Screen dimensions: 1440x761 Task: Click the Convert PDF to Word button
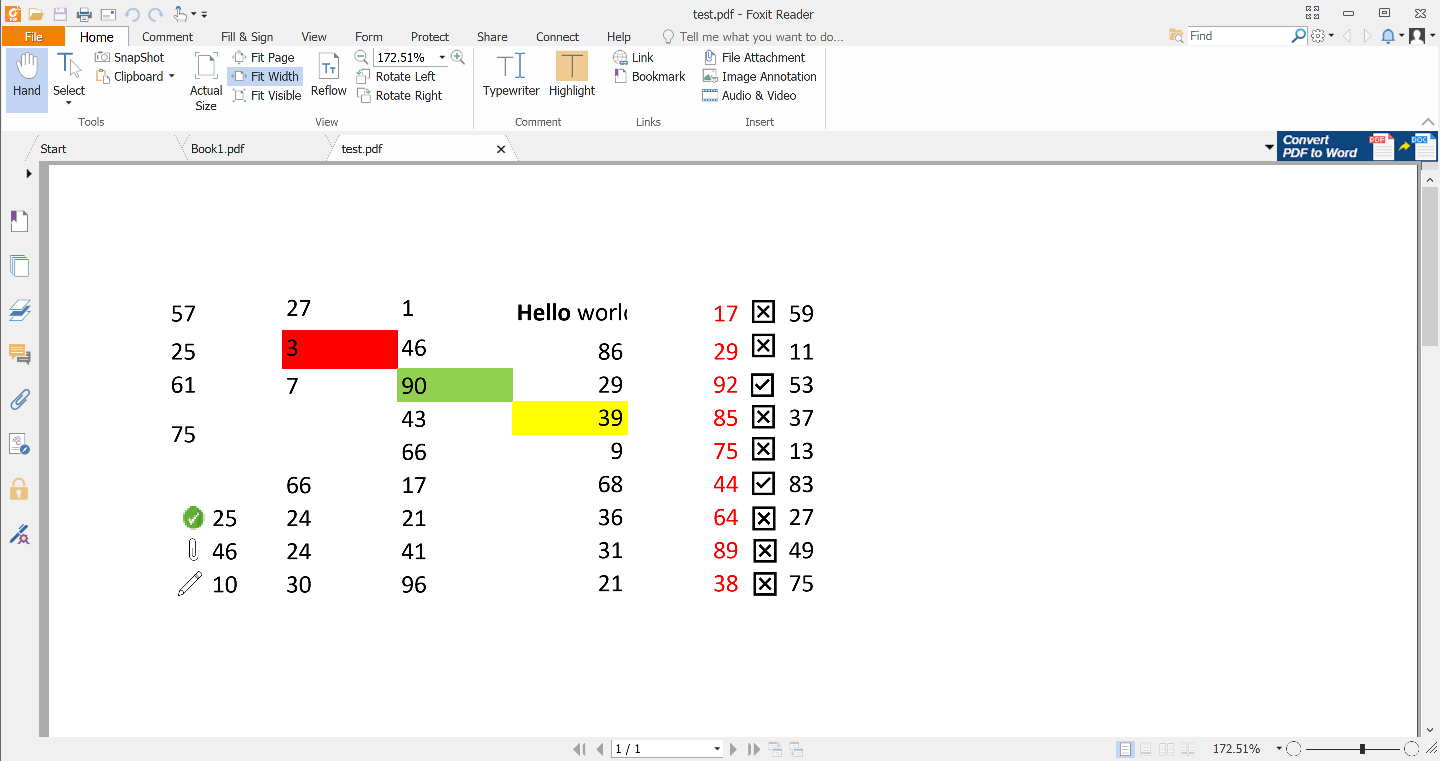point(1325,146)
